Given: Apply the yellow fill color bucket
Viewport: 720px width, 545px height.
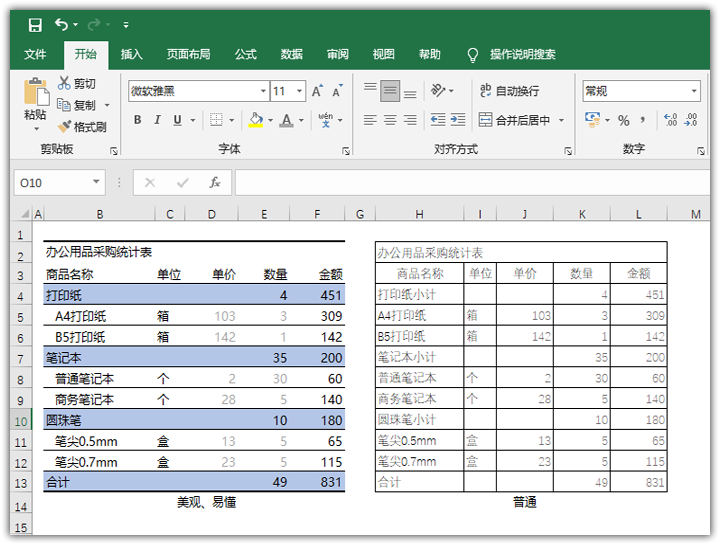Looking at the screenshot, I should click(255, 120).
